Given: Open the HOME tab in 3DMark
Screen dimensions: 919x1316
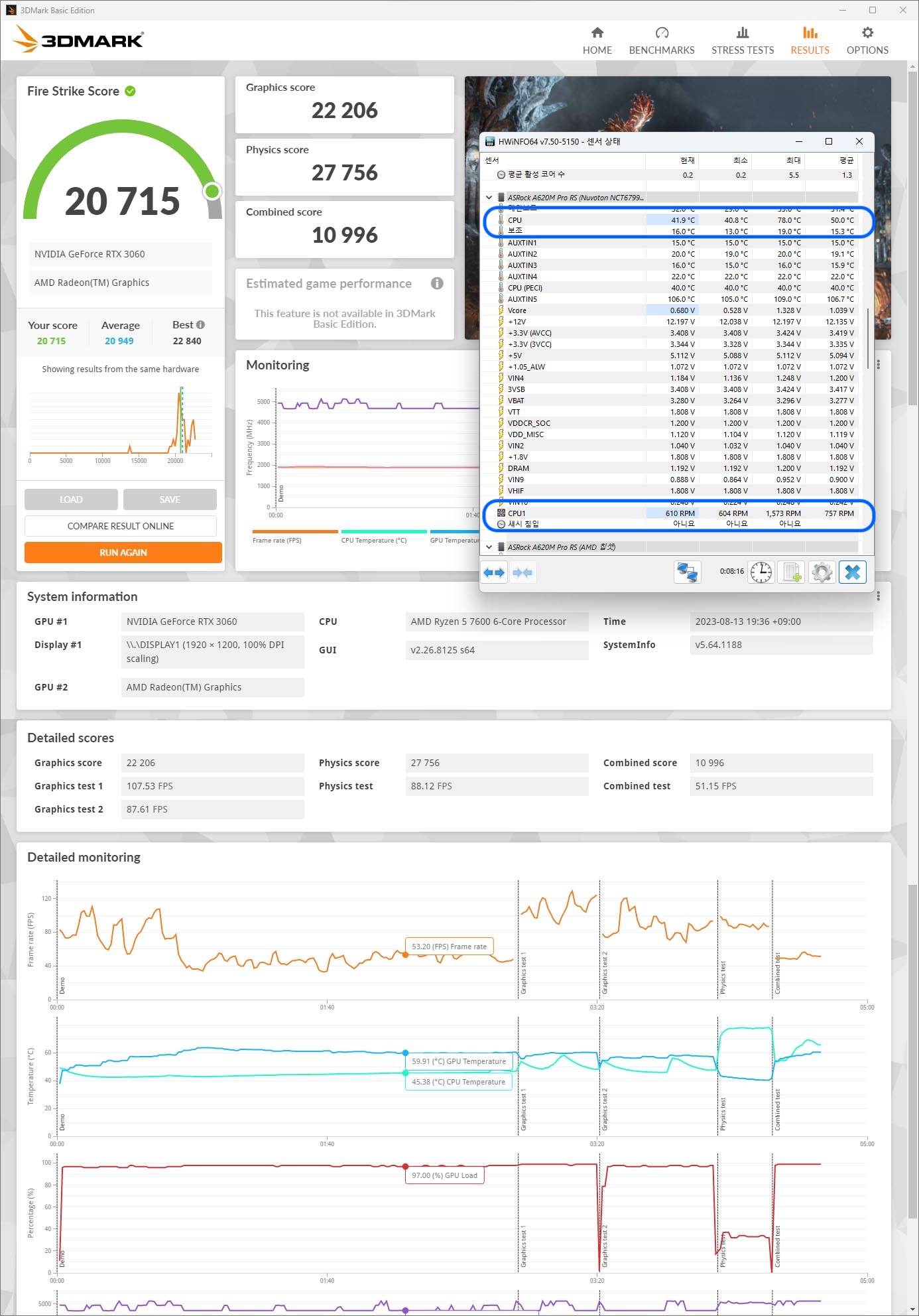Looking at the screenshot, I should [597, 41].
